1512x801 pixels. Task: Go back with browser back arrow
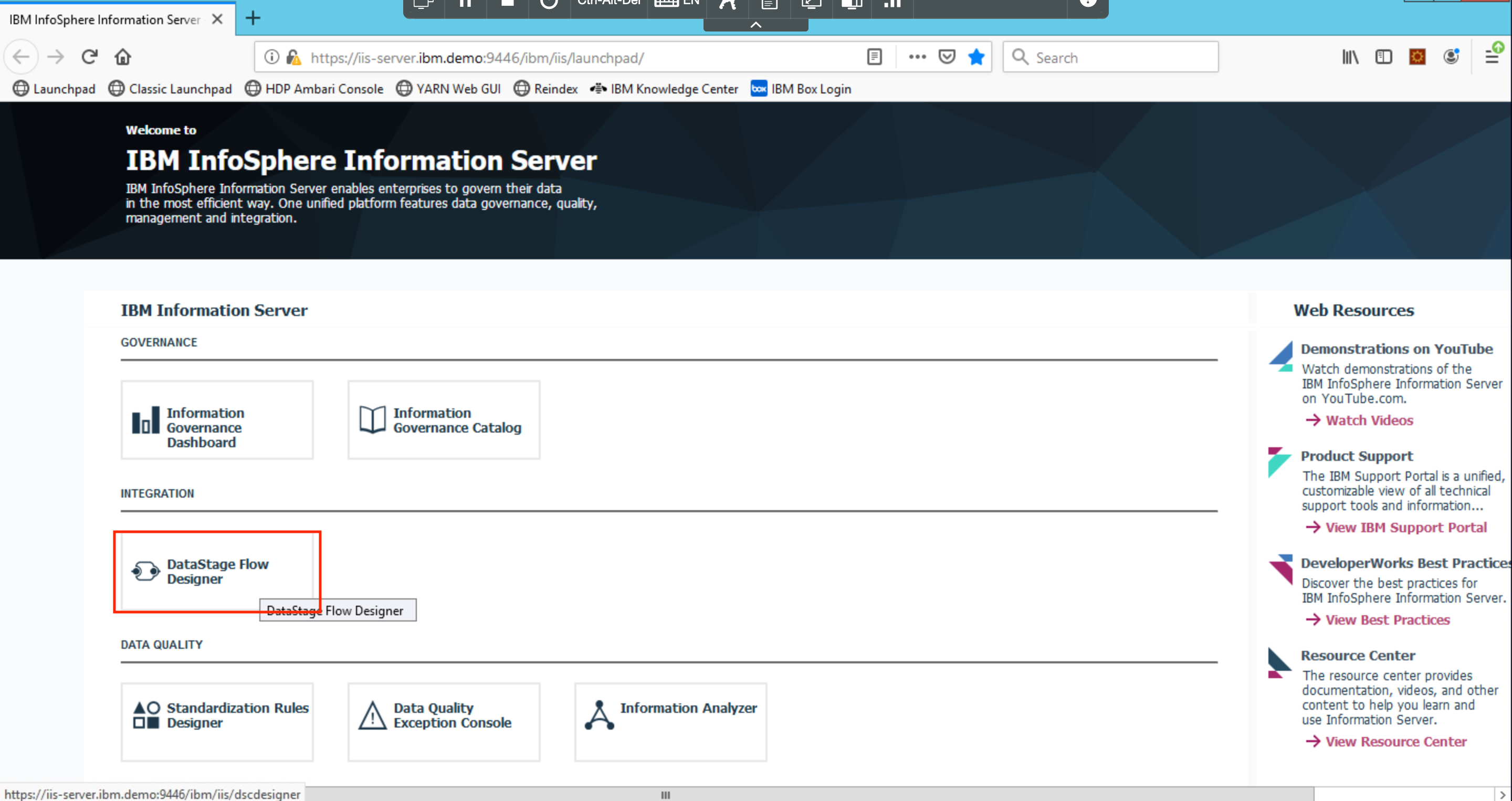(21, 57)
